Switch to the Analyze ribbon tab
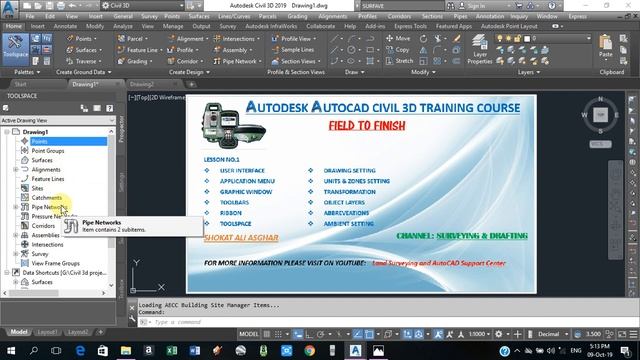The width and height of the screenshot is (640, 360). pos(123,26)
